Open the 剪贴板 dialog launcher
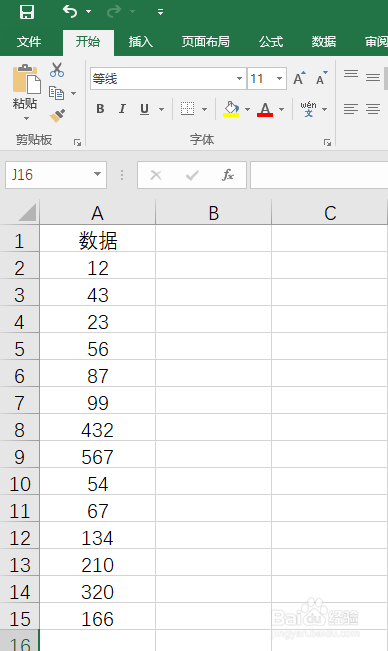 pyautogui.click(x=77, y=142)
